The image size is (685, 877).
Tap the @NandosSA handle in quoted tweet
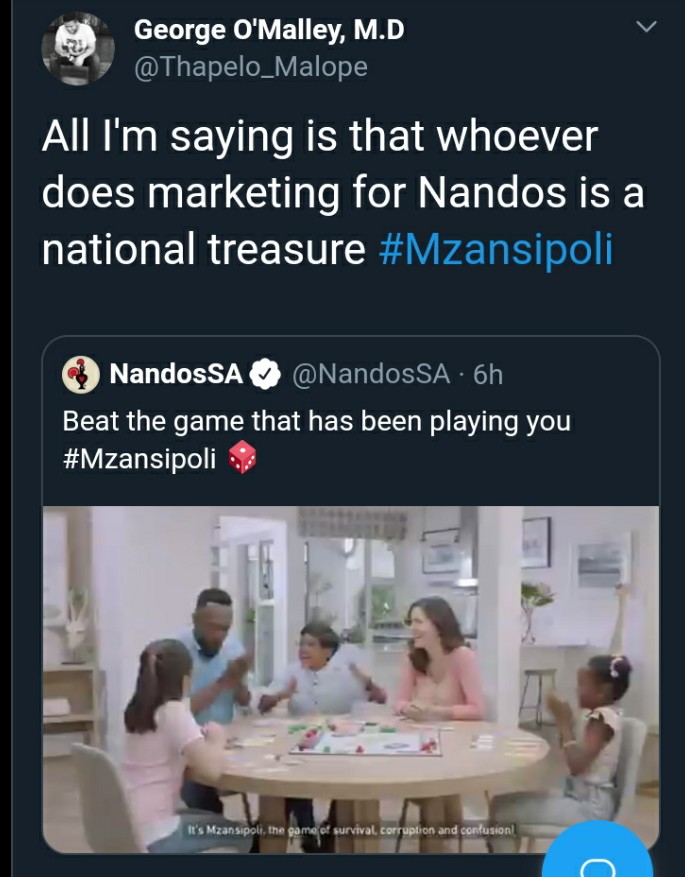(371, 374)
